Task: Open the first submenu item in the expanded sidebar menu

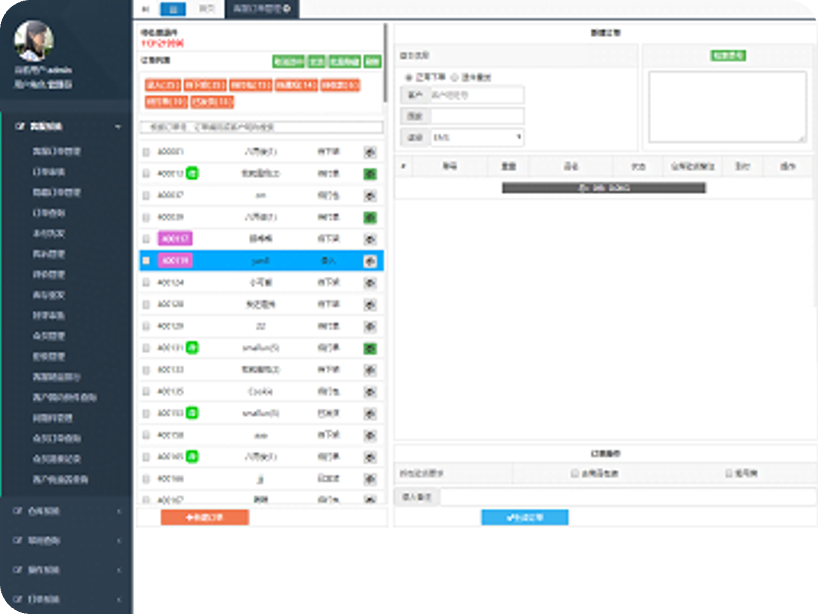Action: (57, 151)
